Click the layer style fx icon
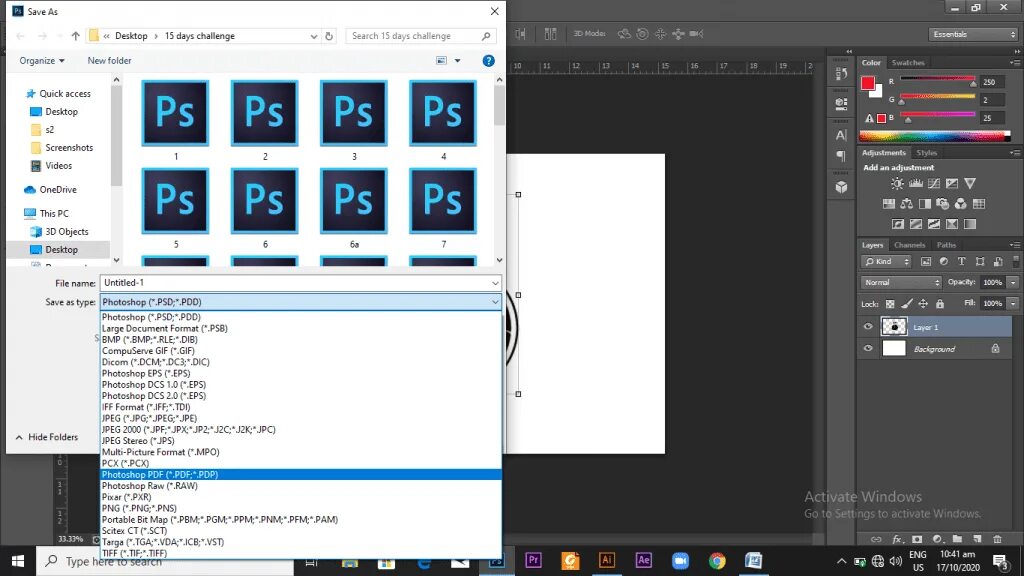 (897, 539)
